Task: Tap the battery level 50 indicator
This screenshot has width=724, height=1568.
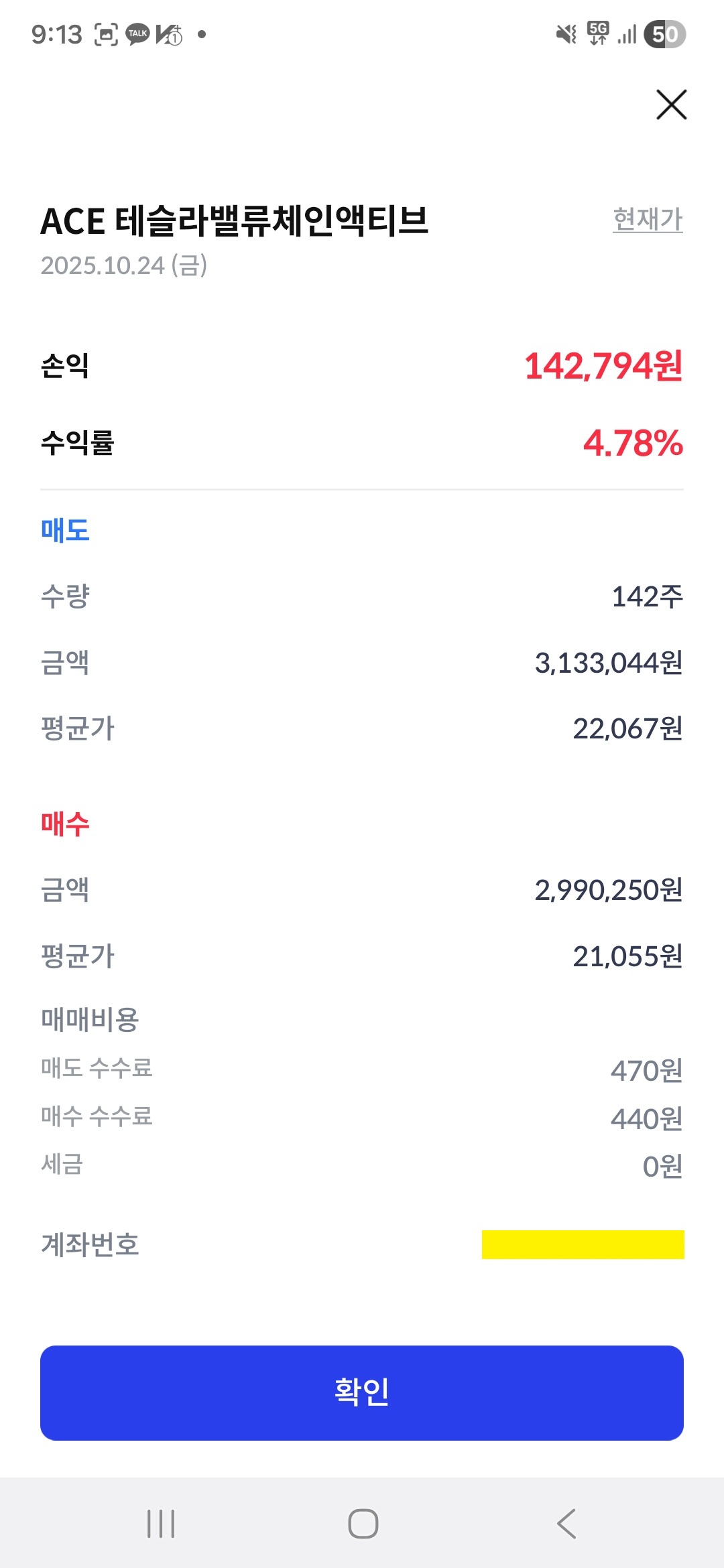Action: pos(664,34)
